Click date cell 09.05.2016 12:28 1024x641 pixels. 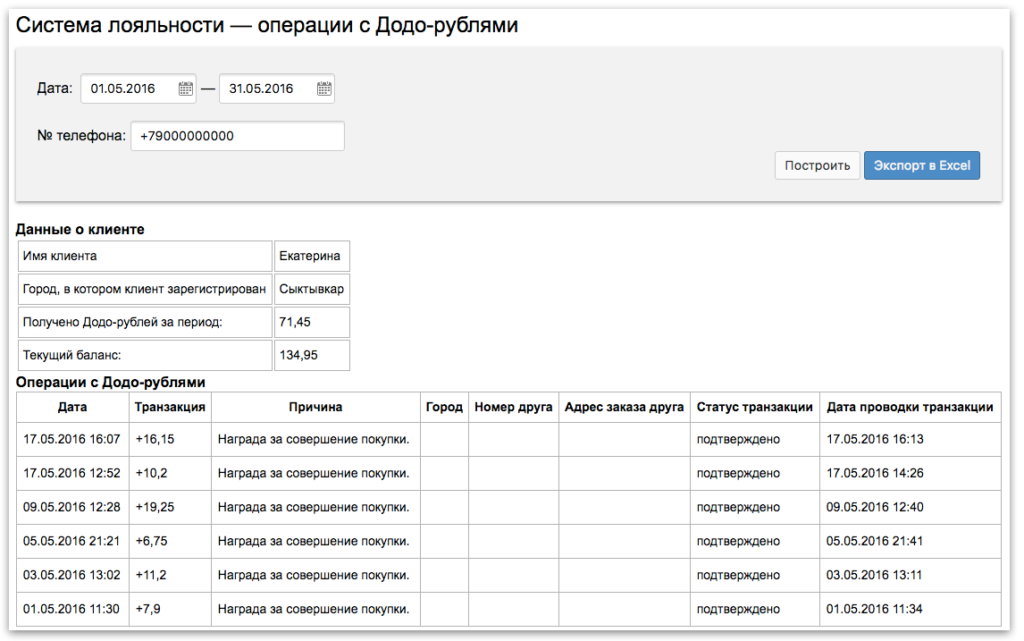[x=72, y=507]
